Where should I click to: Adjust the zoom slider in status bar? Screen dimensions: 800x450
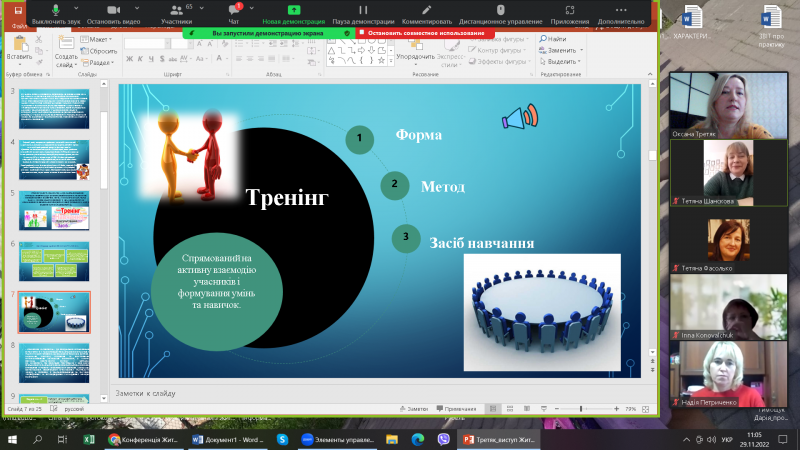tap(582, 409)
